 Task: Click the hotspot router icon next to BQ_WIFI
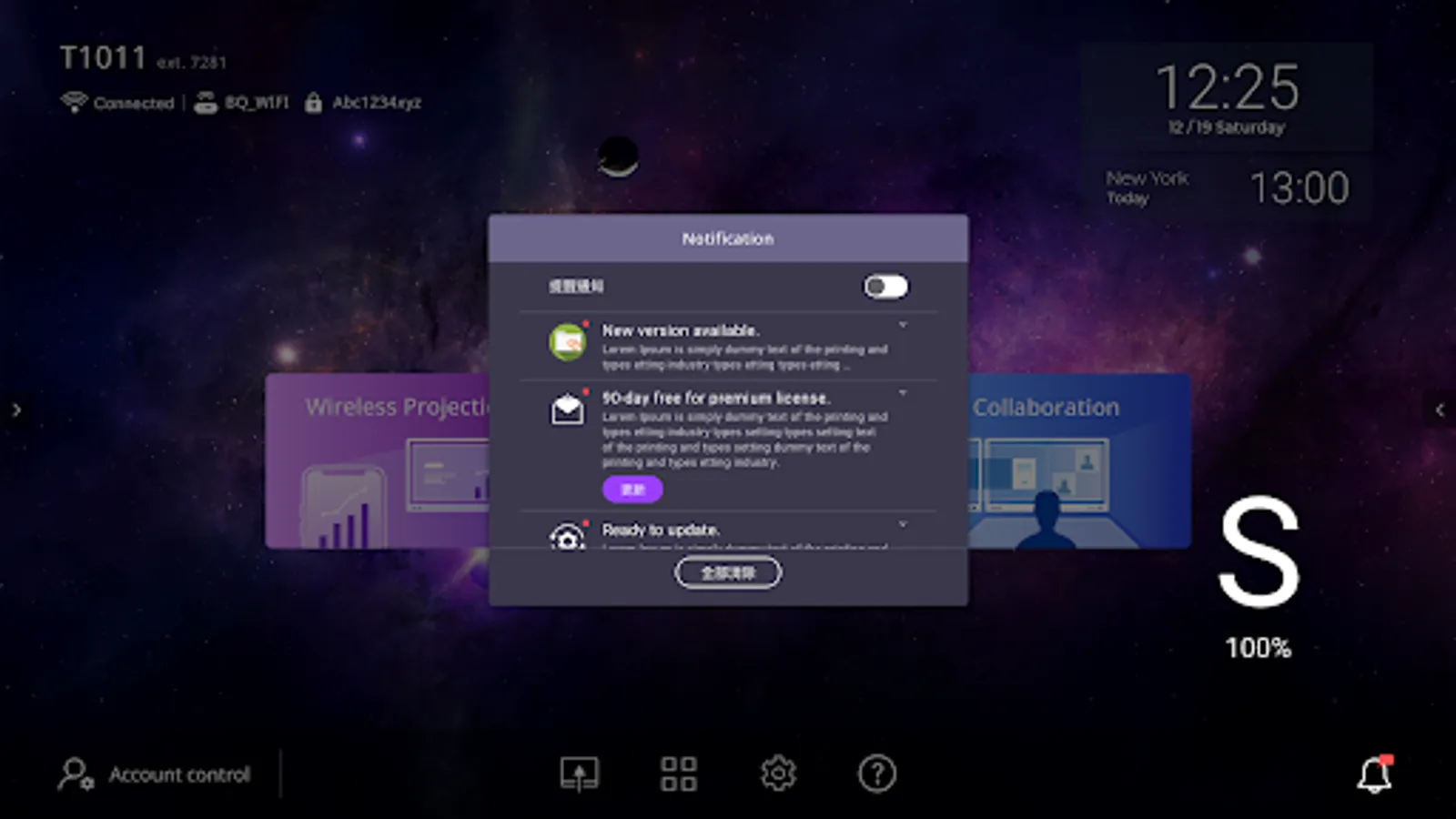click(x=206, y=103)
